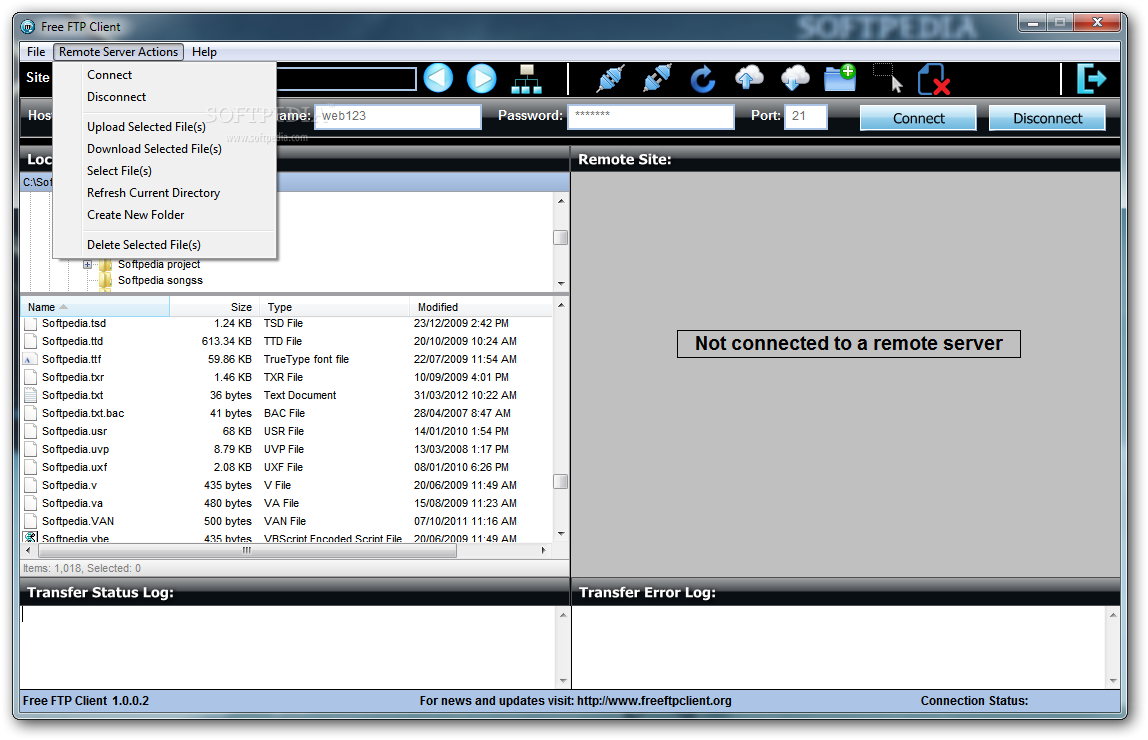
Task: Click the blue Disconnect button
Action: click(1047, 118)
